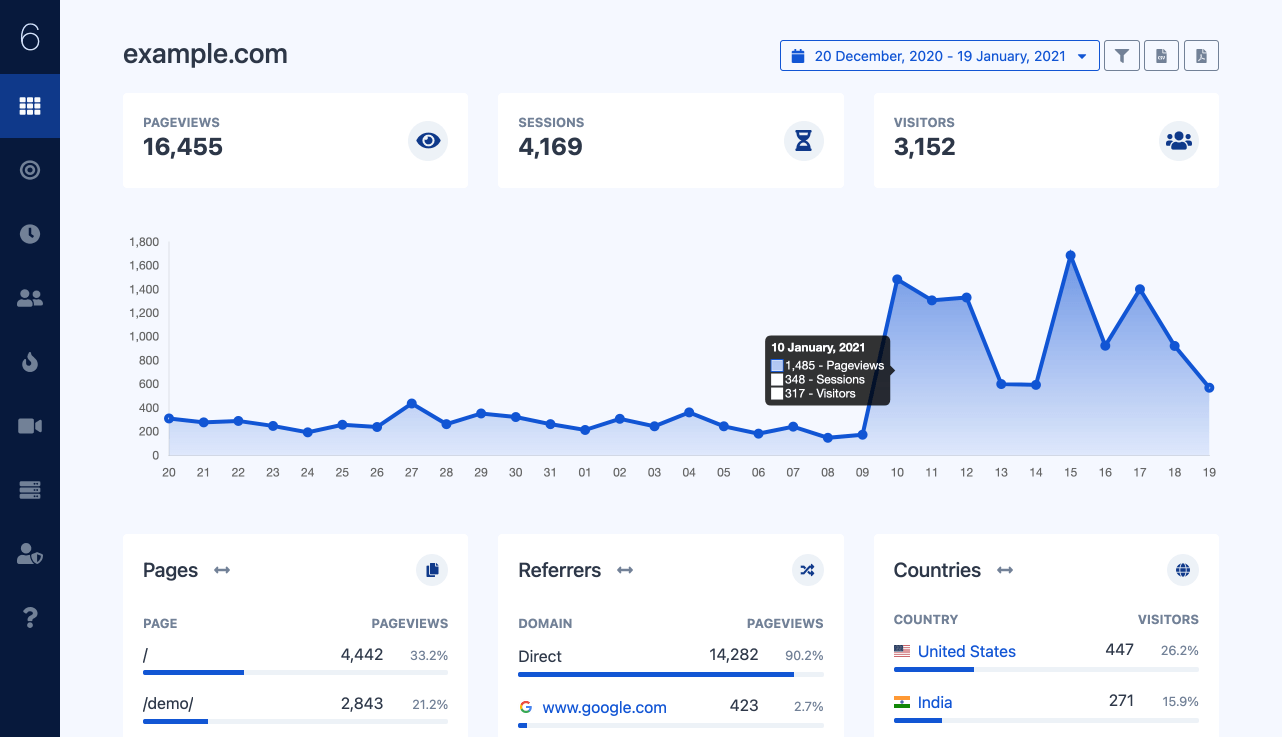The image size is (1282, 737).
Task: Open help via the question mark icon
Action: [x=30, y=618]
